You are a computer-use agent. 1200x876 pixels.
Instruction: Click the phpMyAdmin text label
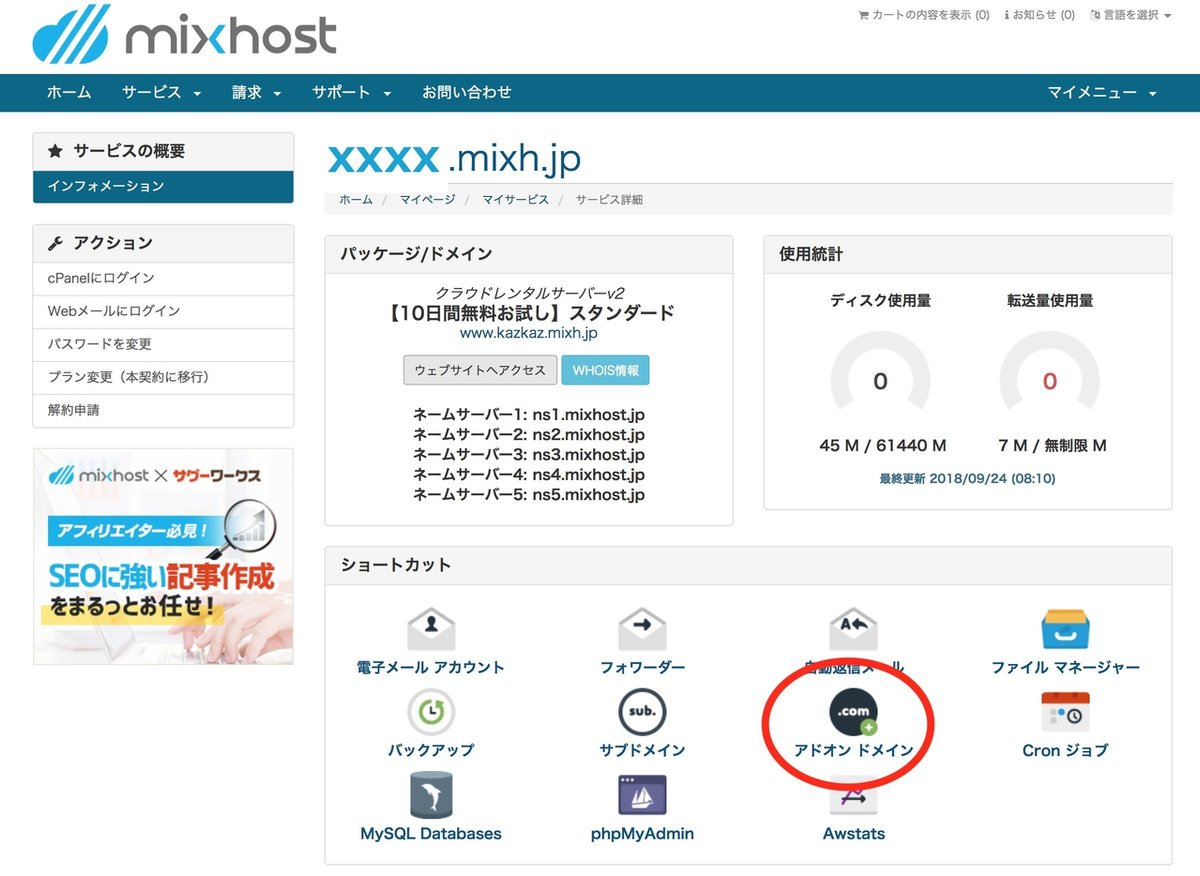[x=642, y=833]
